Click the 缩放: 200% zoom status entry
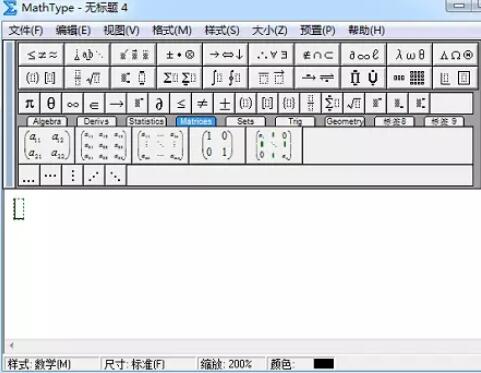 point(226,364)
